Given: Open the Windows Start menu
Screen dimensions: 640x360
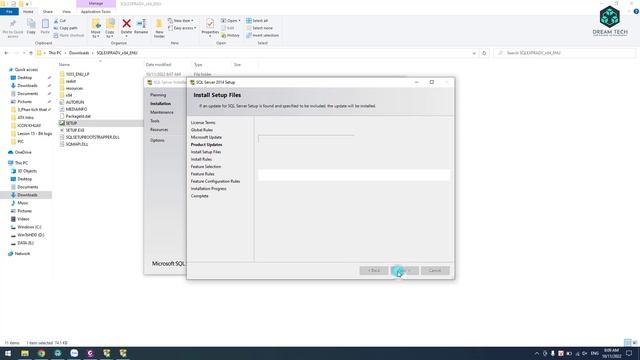Looking at the screenshot, I should [x=8, y=353].
